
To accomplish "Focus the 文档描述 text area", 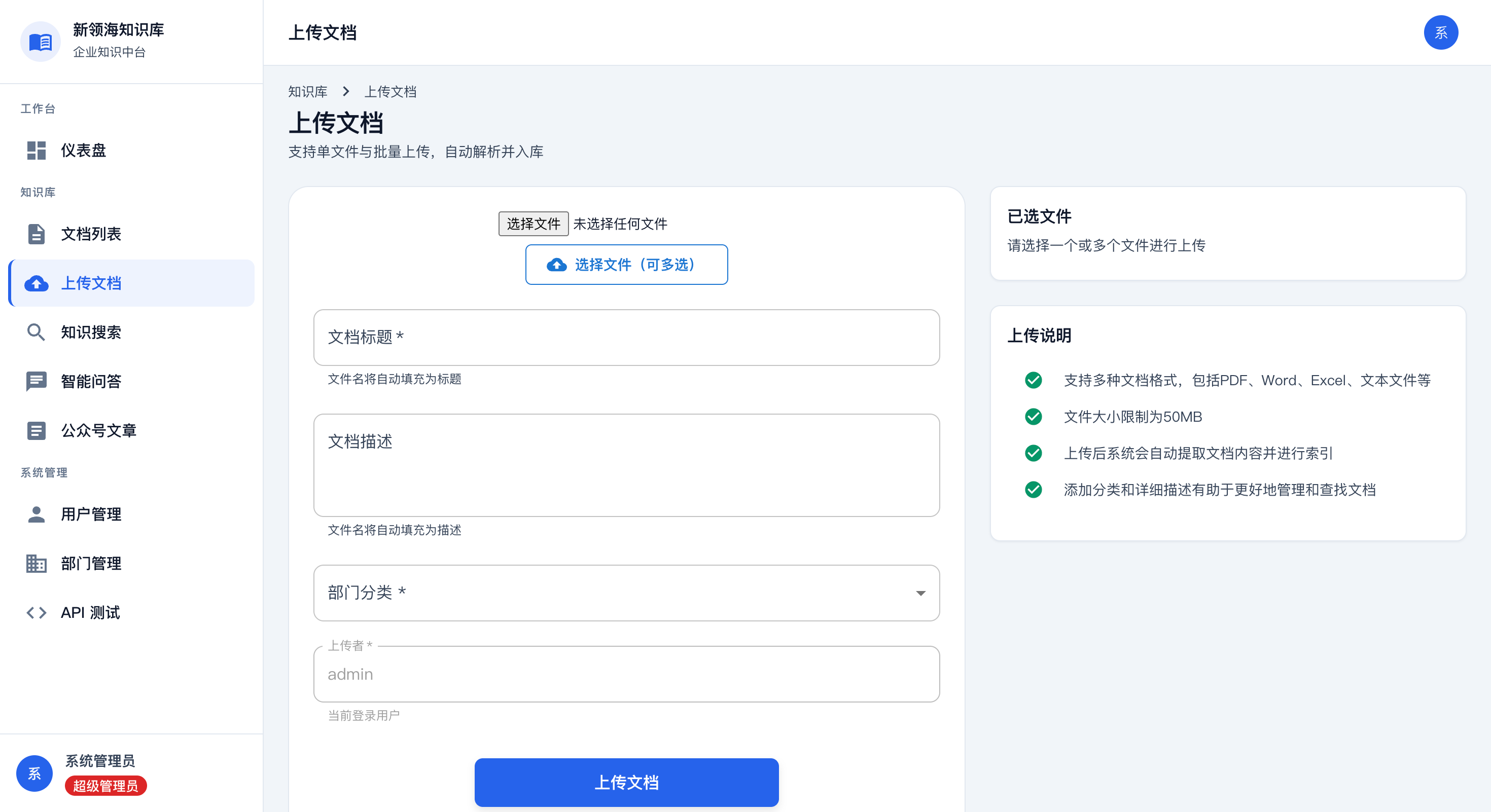I will point(626,465).
